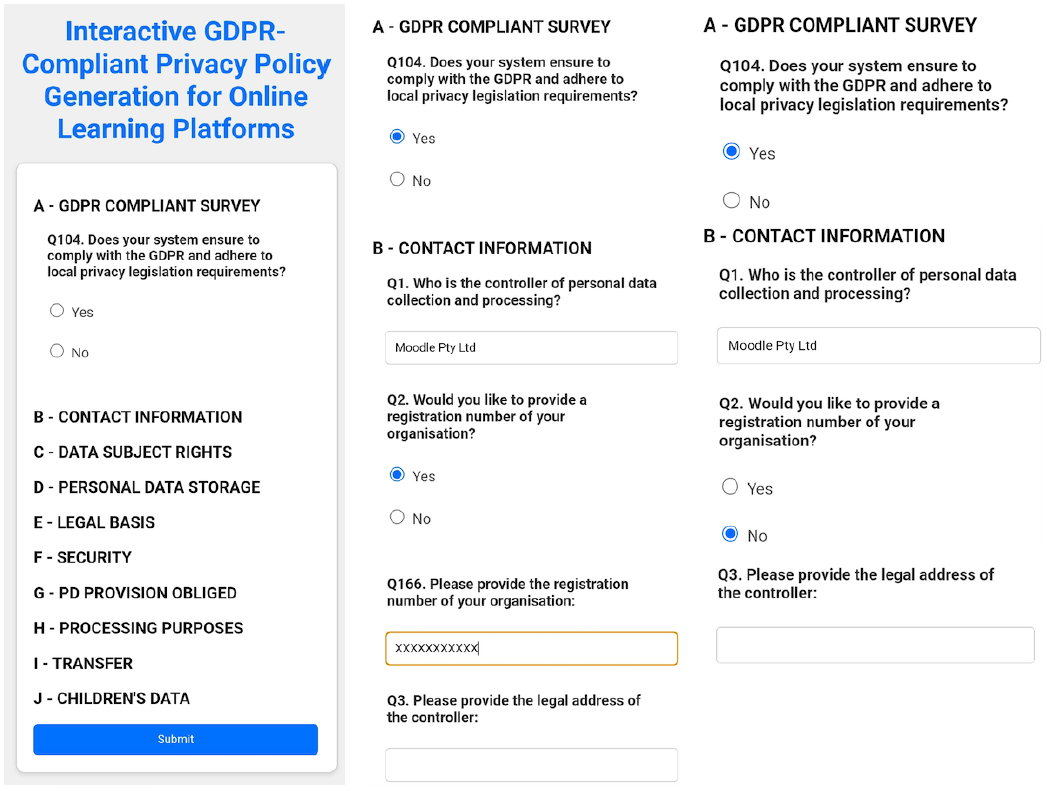Select Yes for Q2 registration number question
Viewport: 1047px width, 791px height.
397,474
